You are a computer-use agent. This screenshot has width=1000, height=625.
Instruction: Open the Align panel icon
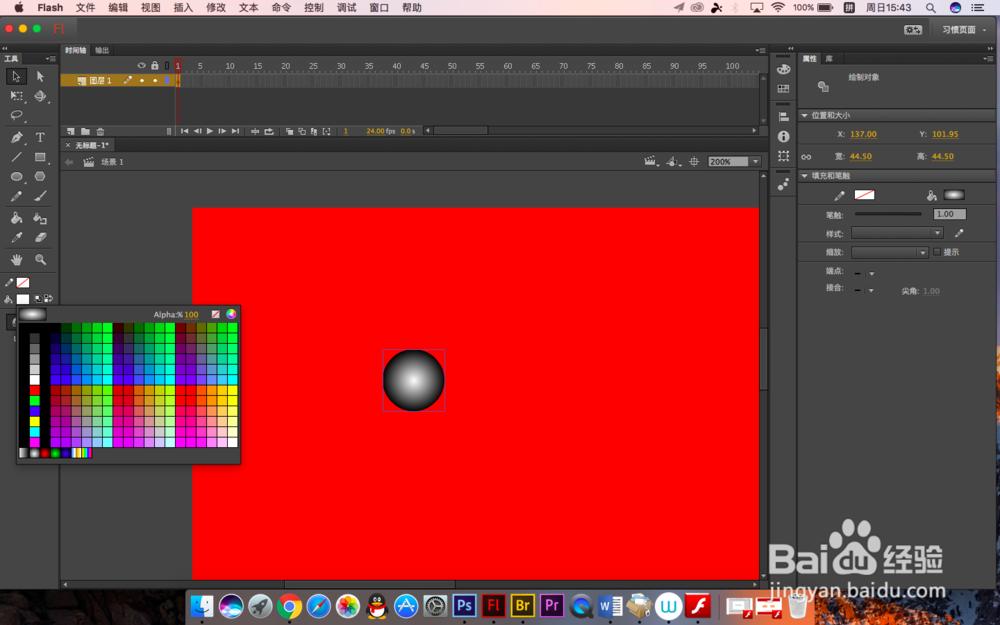coord(783,117)
